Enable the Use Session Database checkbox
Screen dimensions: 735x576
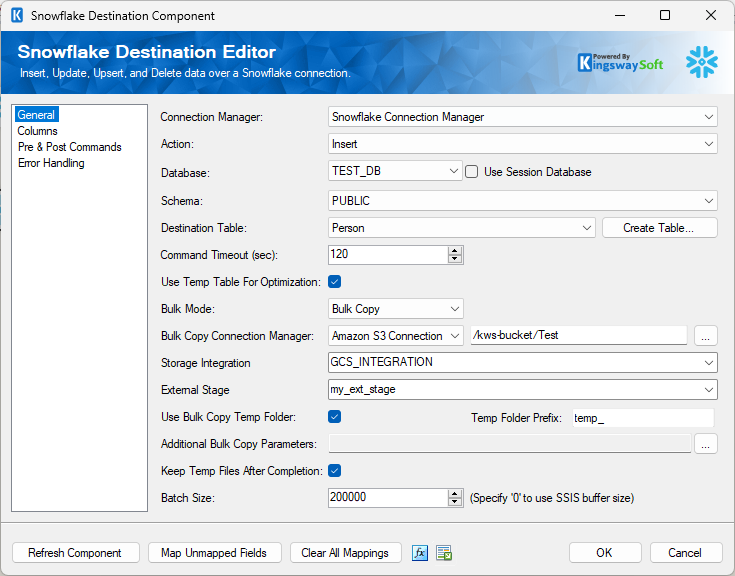coord(473,172)
